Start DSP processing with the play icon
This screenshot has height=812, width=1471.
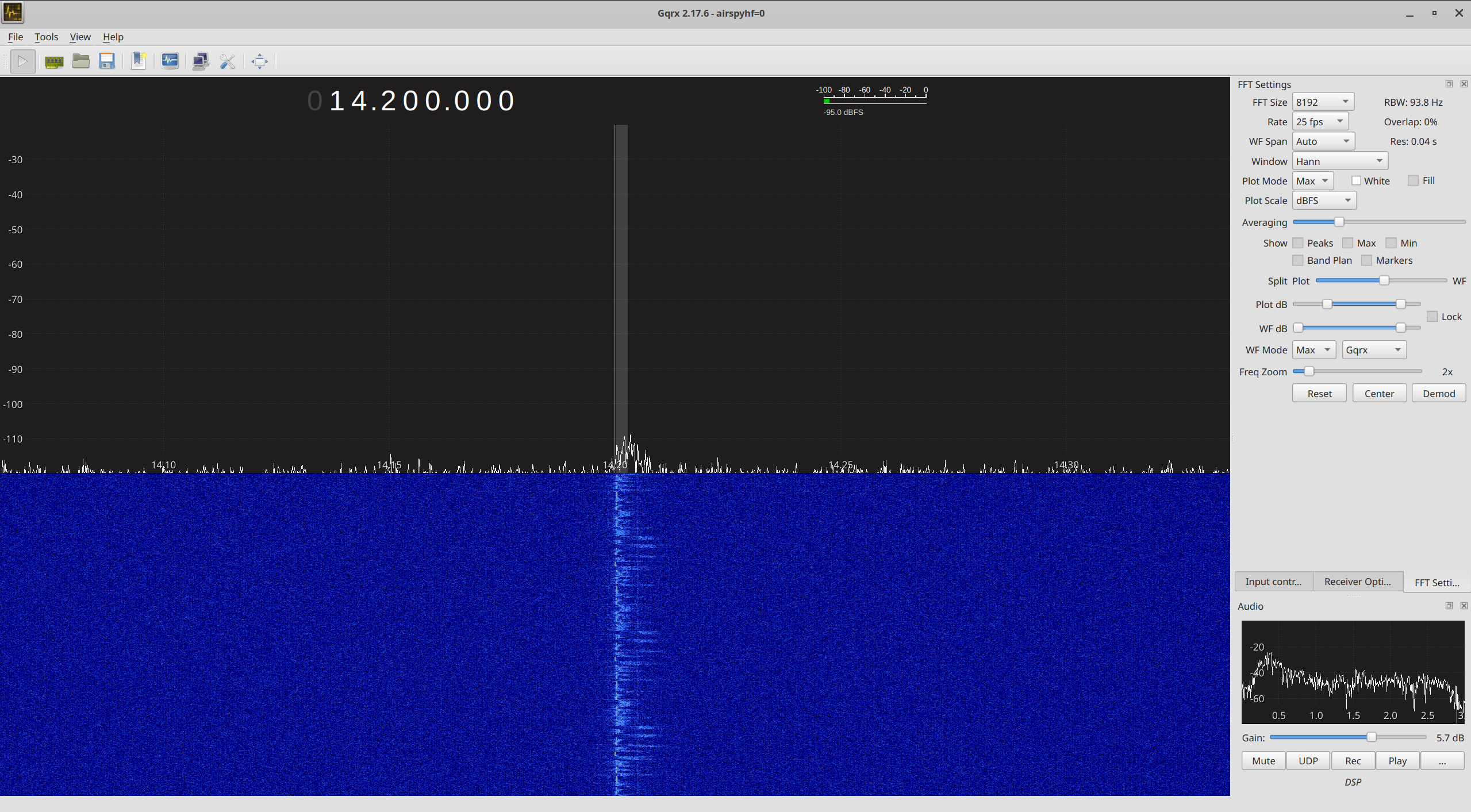pos(22,61)
